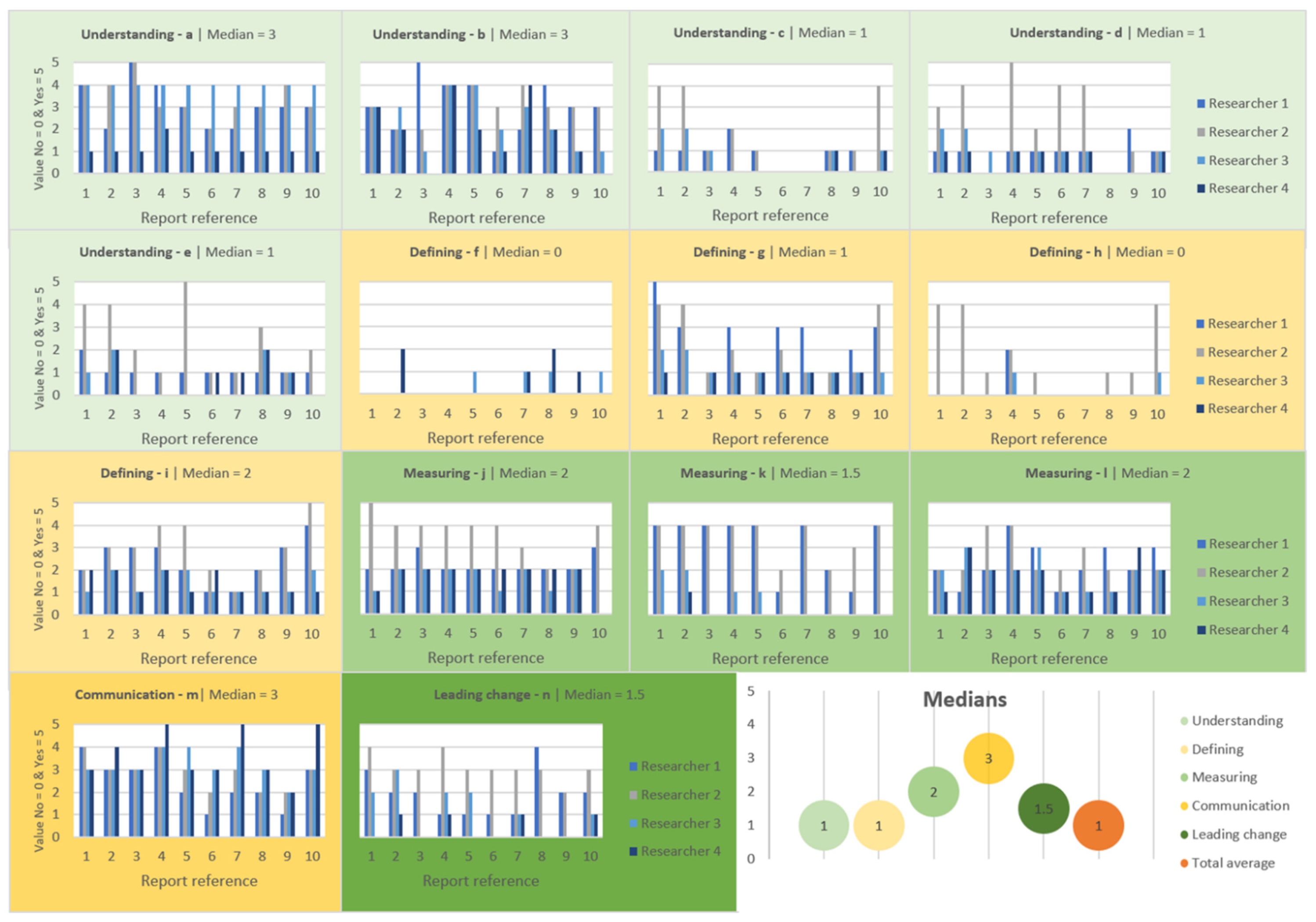Click Leading change legend entry in Medians

coord(1238,834)
